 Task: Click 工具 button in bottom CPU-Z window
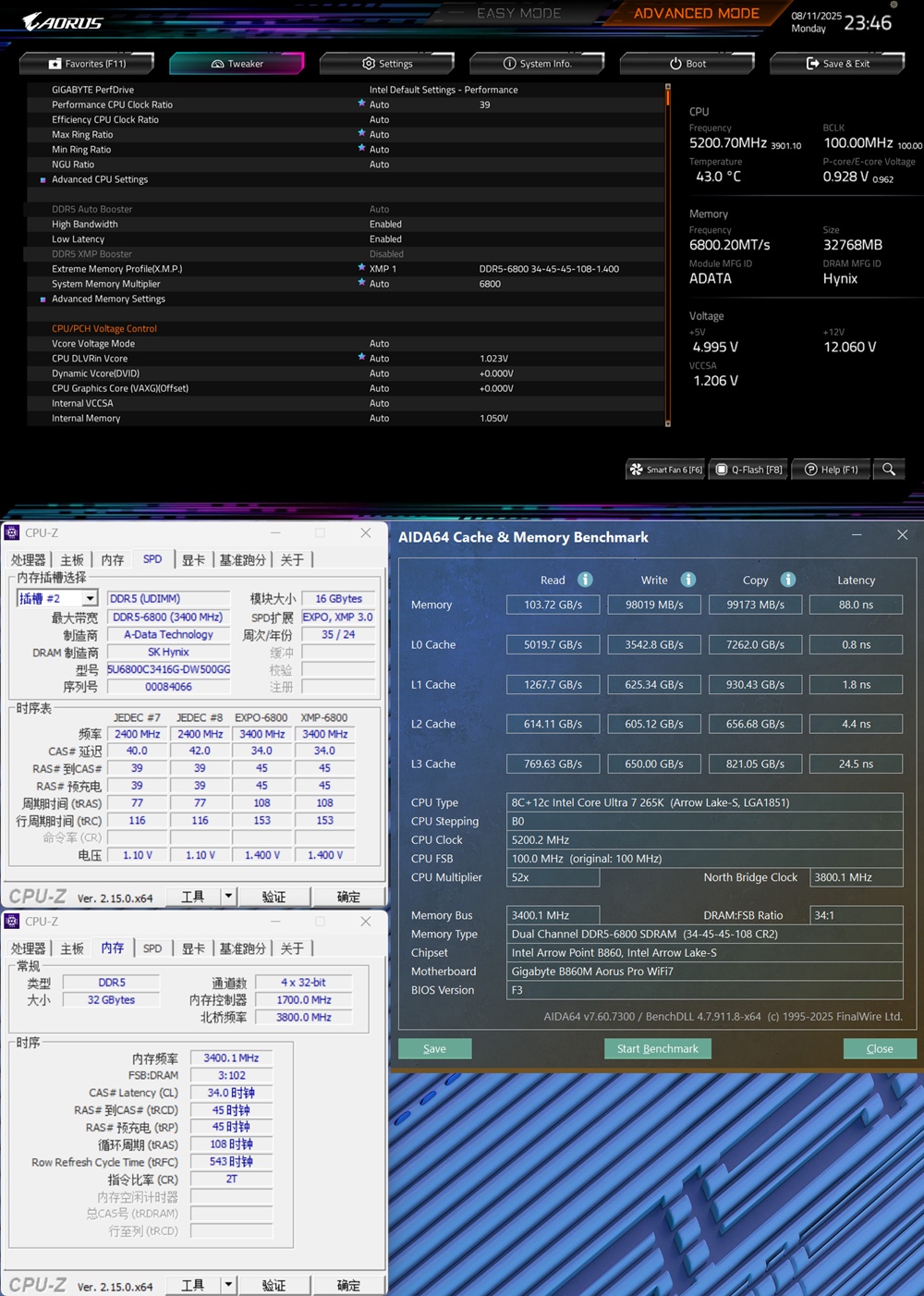193,1286
